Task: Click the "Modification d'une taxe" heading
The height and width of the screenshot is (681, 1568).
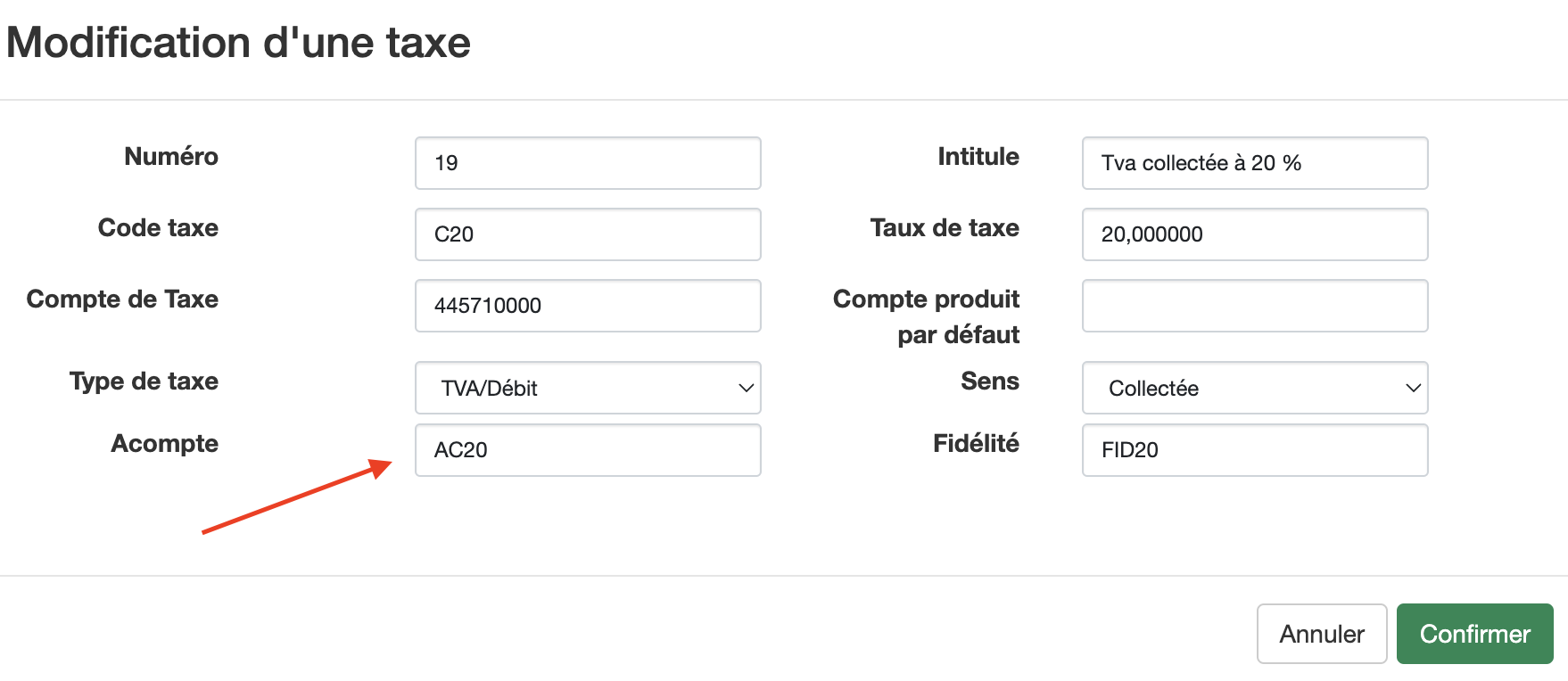Action: tap(238, 43)
